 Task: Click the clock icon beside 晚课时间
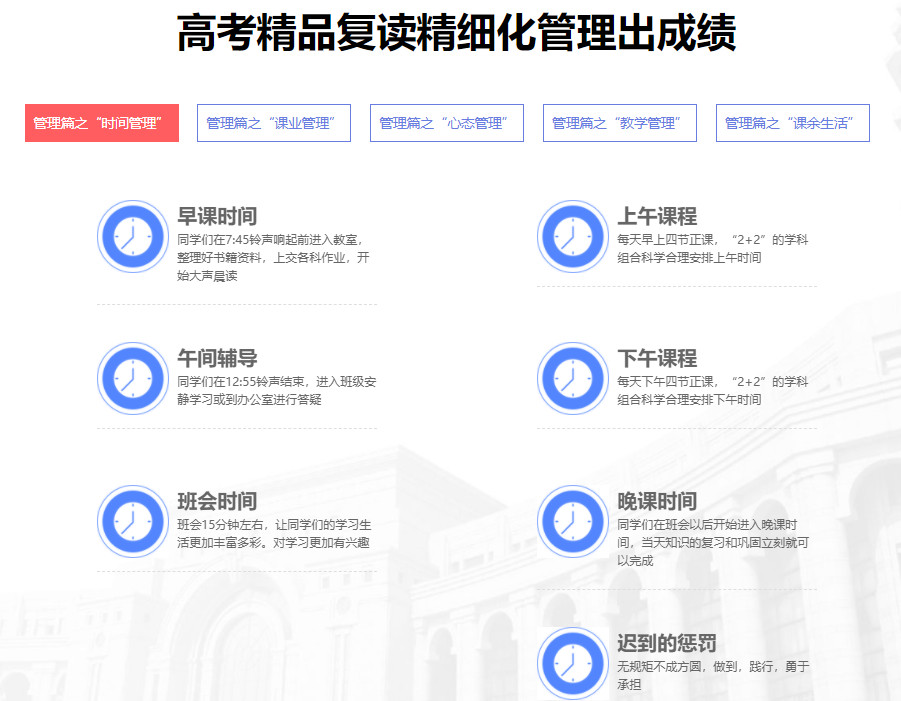pos(572,521)
